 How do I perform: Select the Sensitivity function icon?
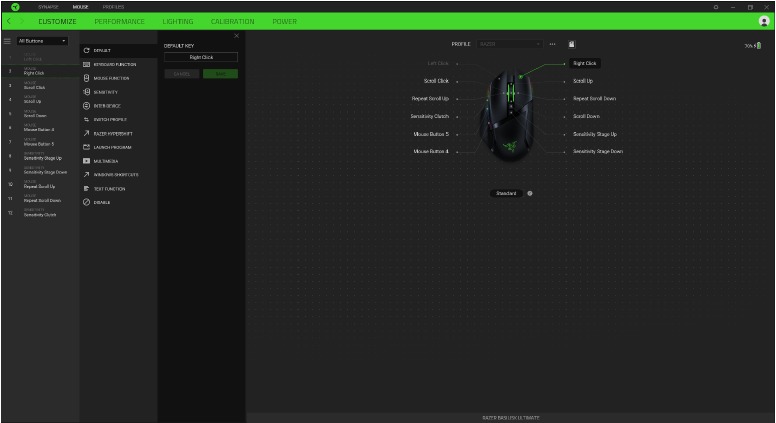(x=87, y=92)
